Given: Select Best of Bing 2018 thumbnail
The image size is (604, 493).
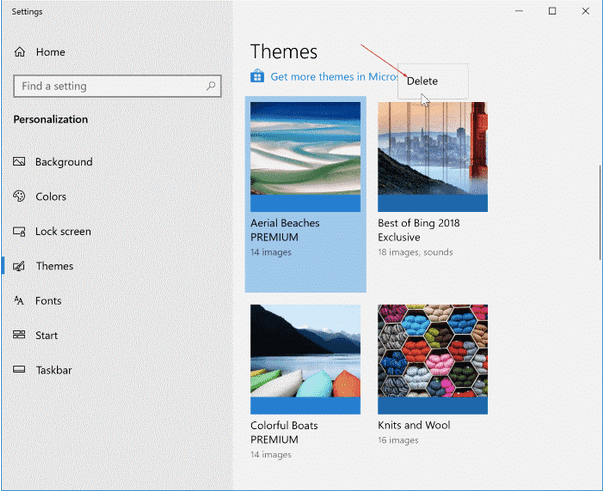Looking at the screenshot, I should [x=433, y=157].
